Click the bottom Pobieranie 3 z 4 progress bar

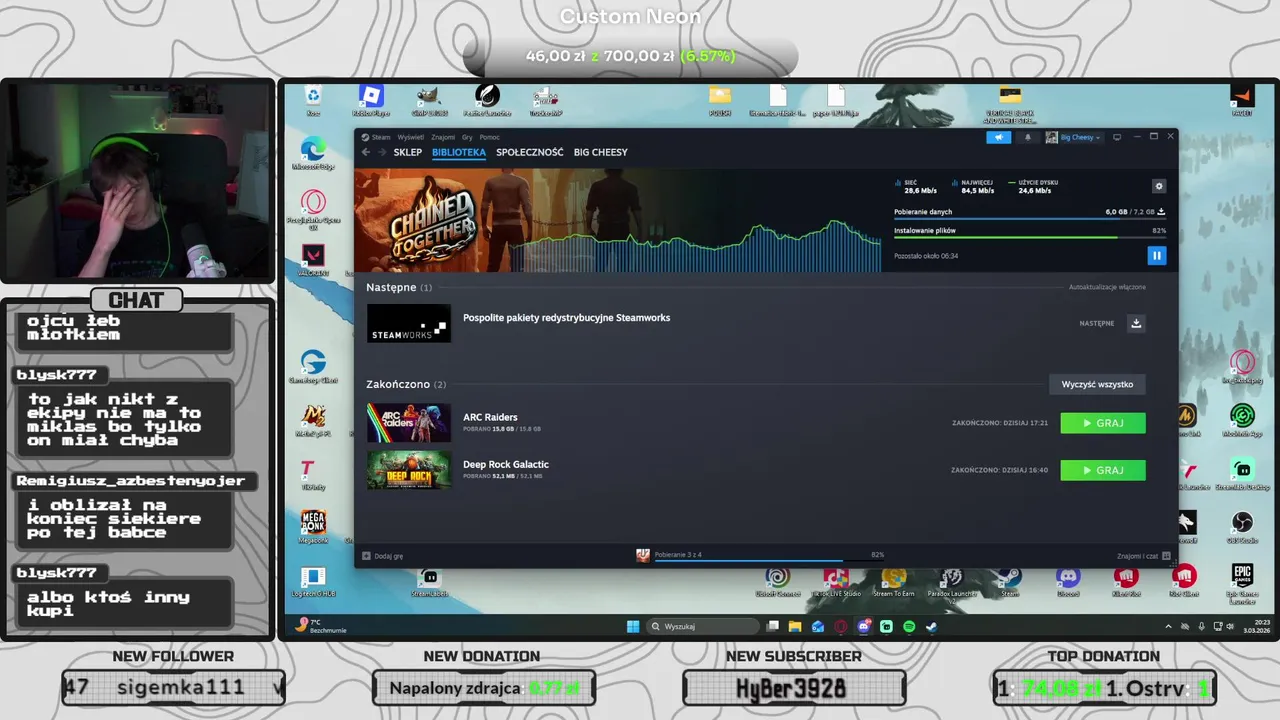(x=770, y=561)
